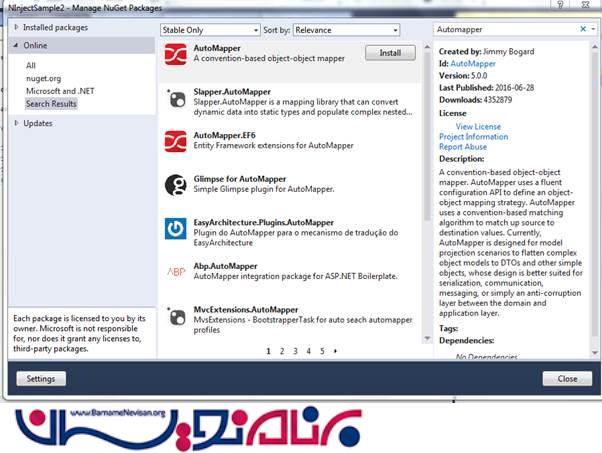Open the Report Abuse link
The image size is (602, 453).
pyautogui.click(x=463, y=147)
